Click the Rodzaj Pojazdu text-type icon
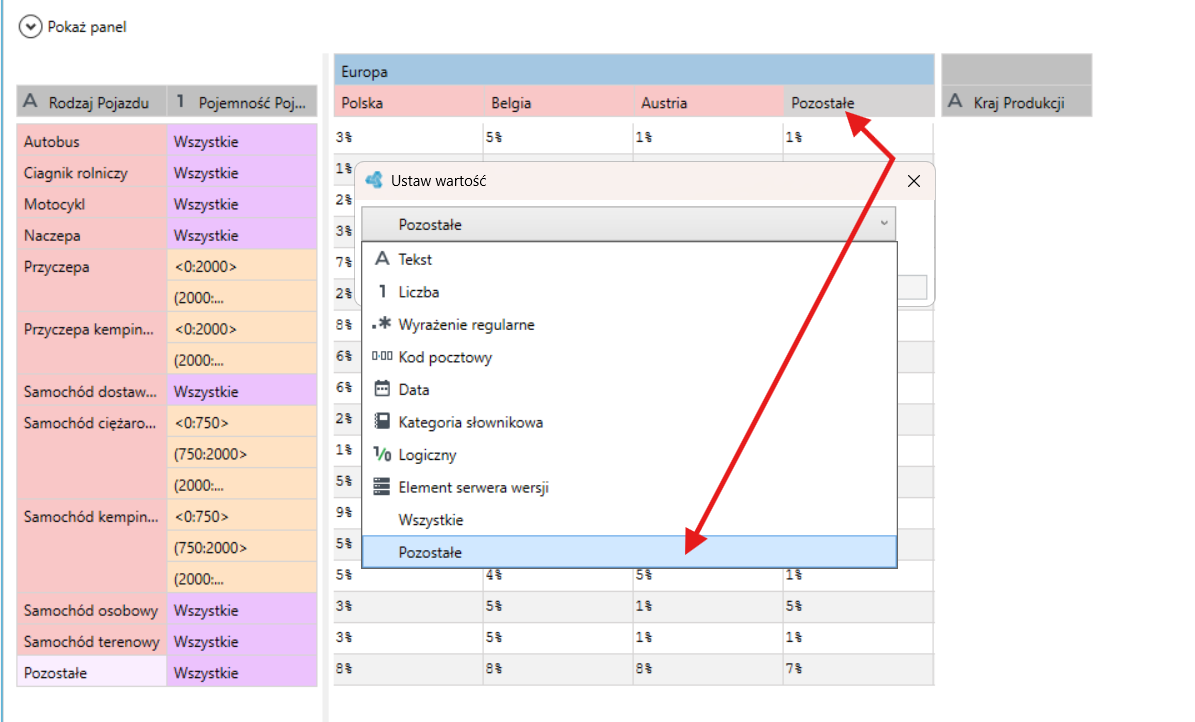The image size is (1195, 722). (30, 101)
